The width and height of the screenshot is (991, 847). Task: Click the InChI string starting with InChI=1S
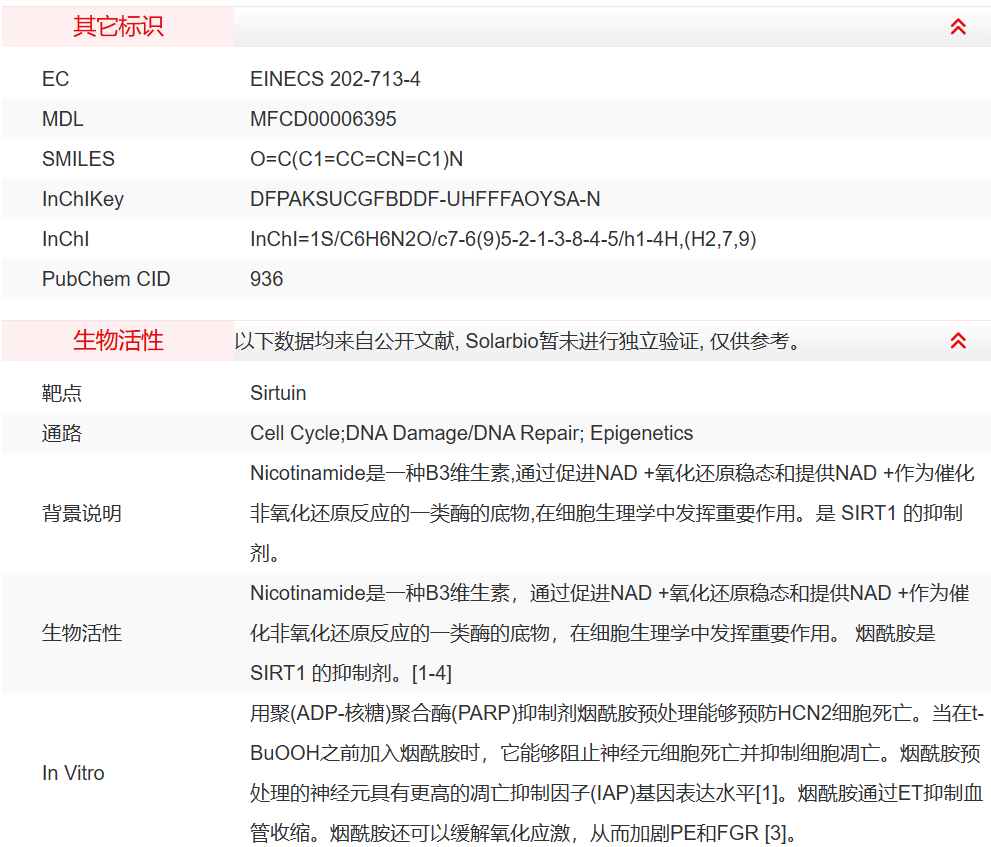(503, 239)
